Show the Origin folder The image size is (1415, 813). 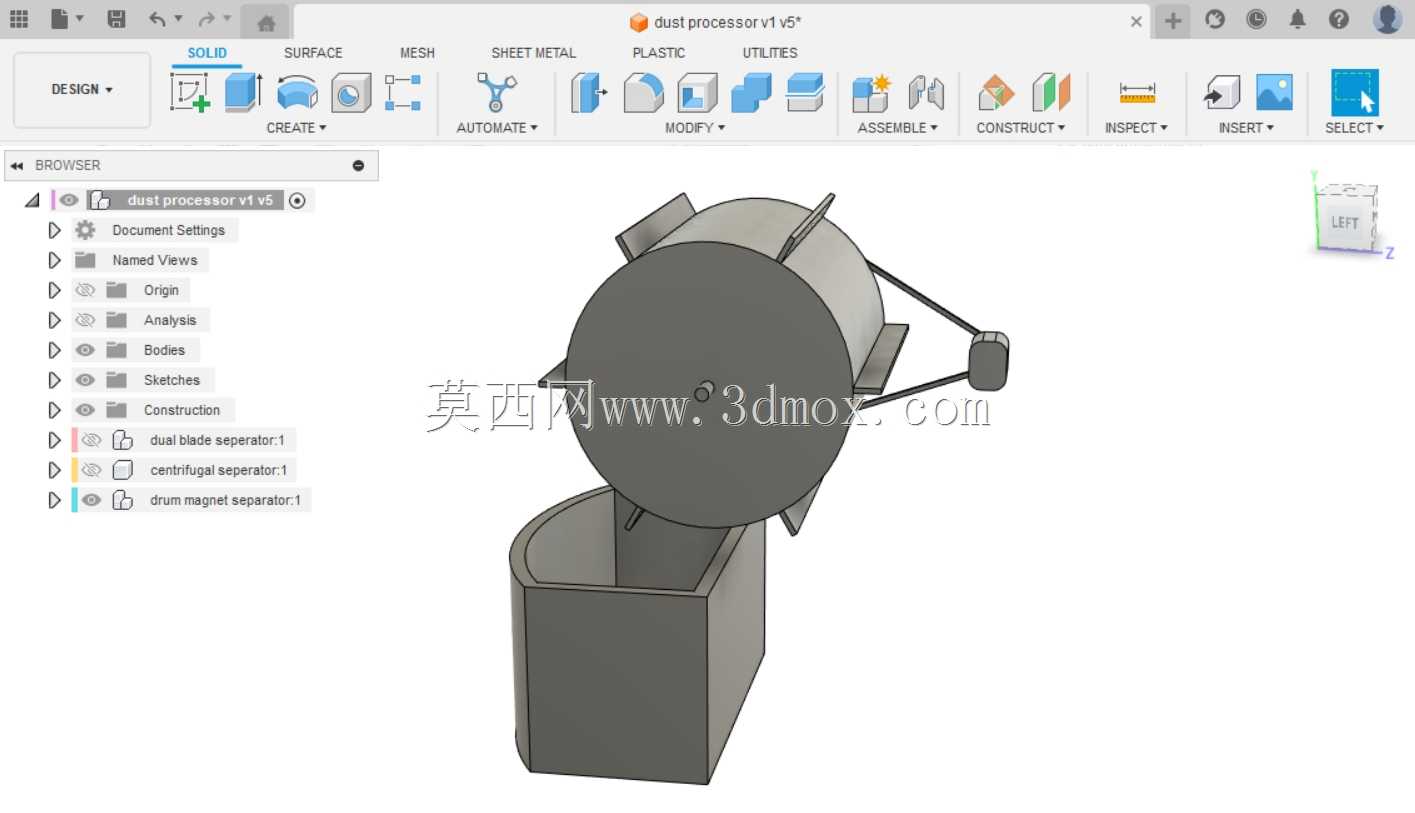coord(86,290)
